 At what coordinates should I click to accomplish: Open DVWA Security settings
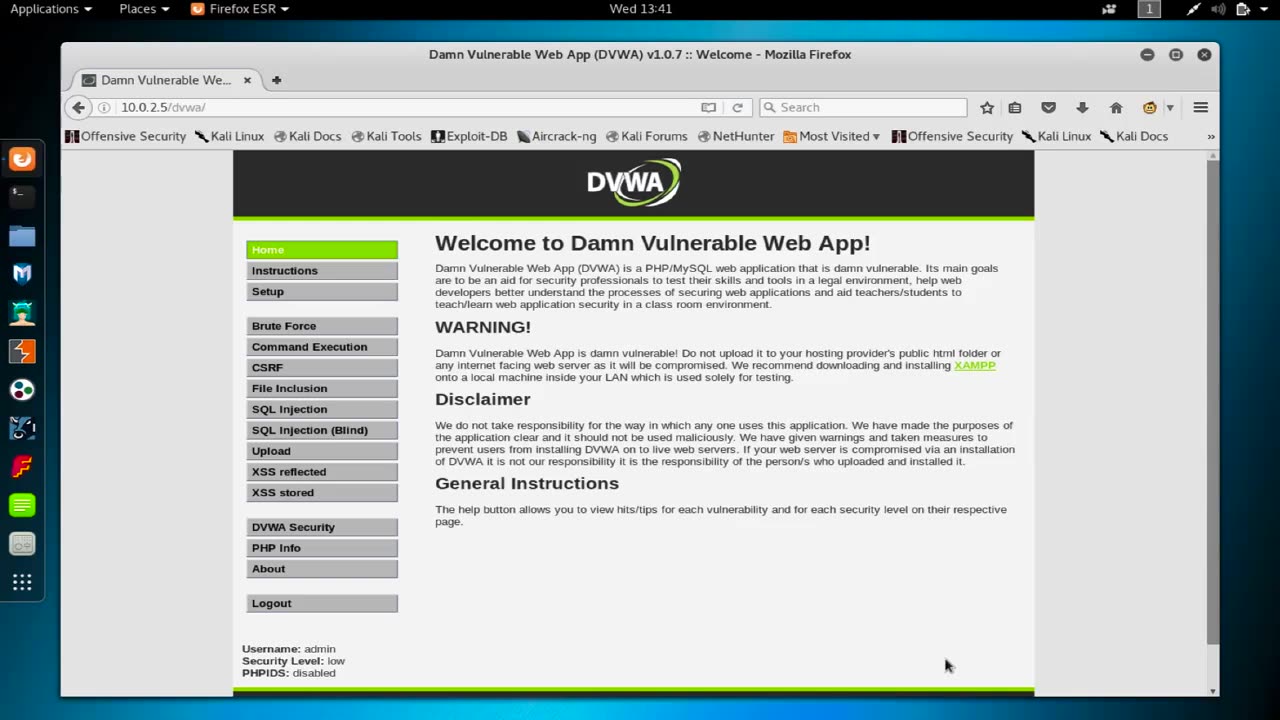click(322, 527)
